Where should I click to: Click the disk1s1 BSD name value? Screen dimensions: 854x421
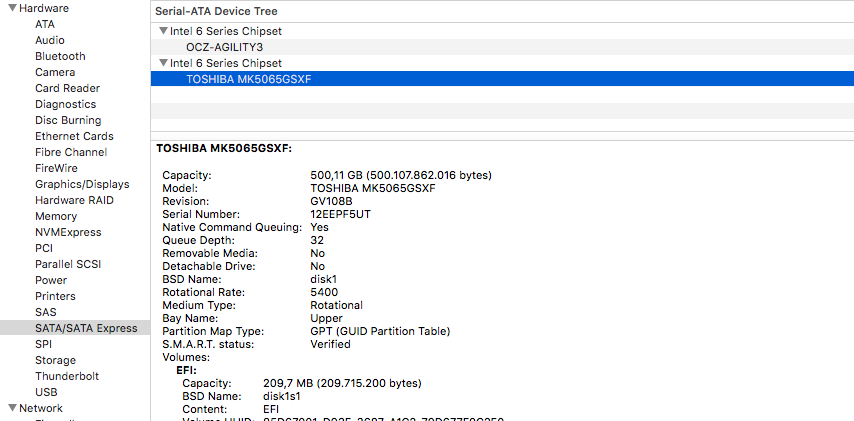point(281,396)
